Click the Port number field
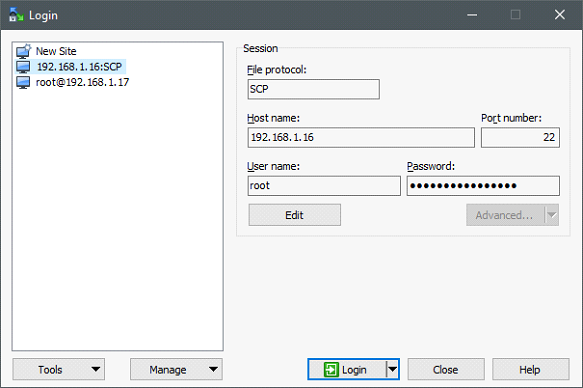This screenshot has height=388, width=583. pos(520,138)
